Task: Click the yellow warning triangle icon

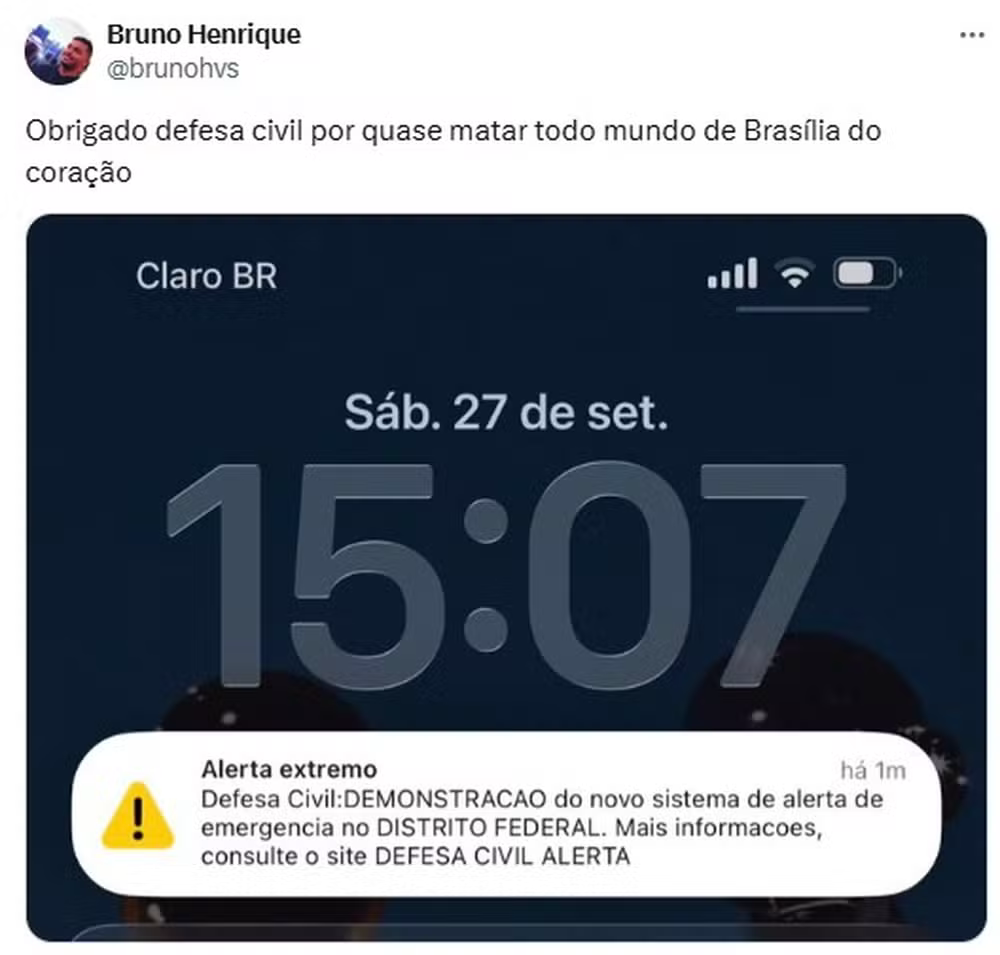Action: [x=138, y=816]
